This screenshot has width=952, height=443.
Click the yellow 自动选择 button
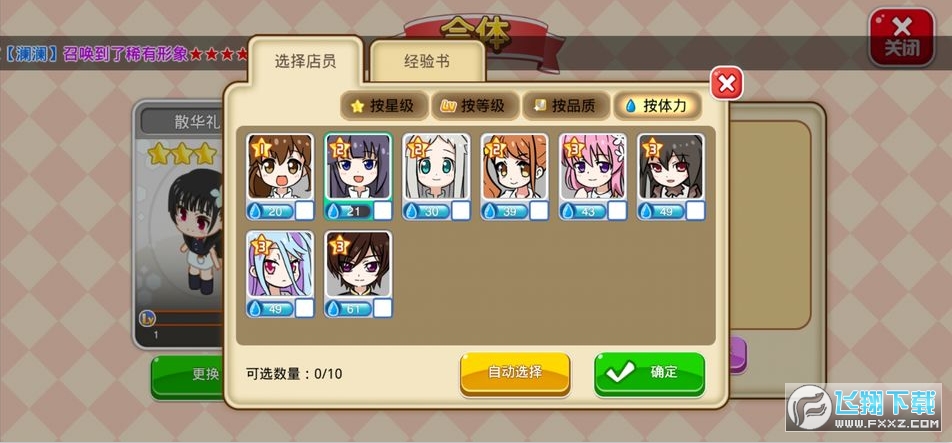tap(515, 373)
